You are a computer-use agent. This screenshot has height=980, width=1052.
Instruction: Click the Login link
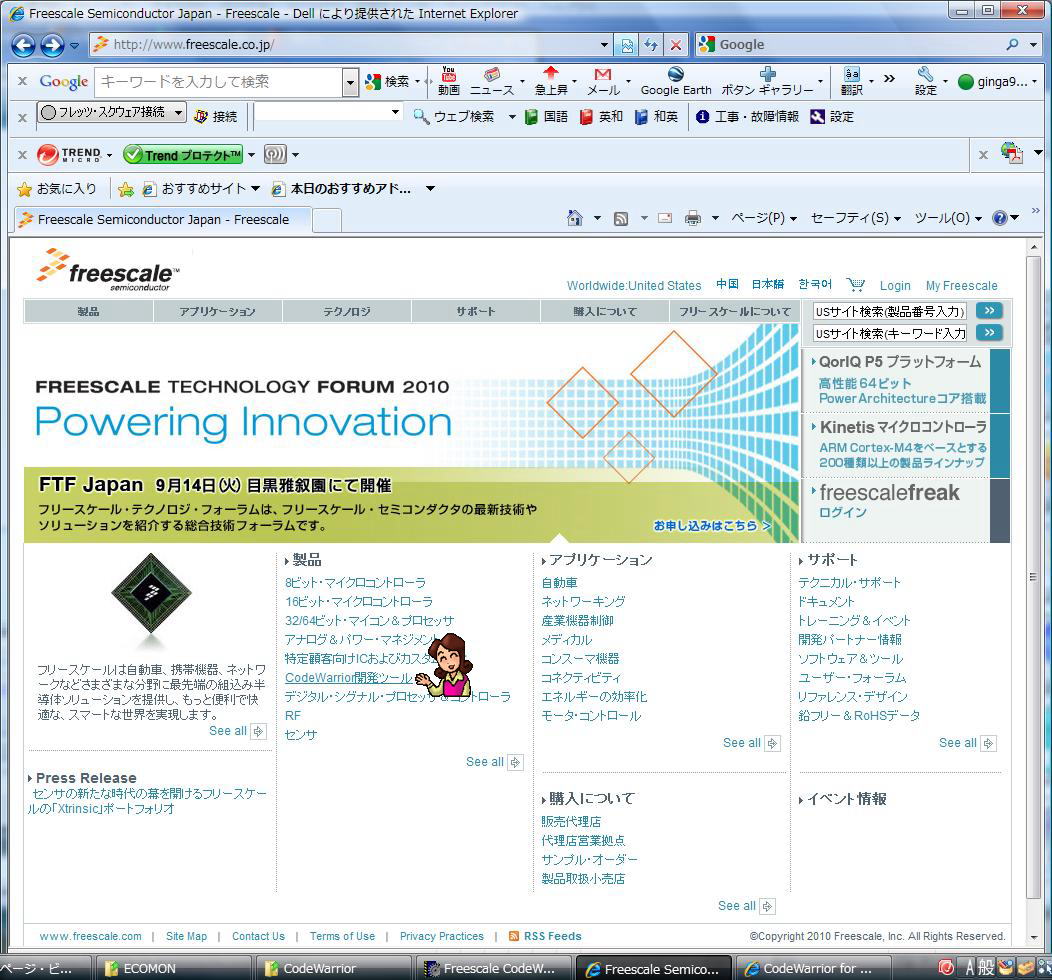(x=895, y=286)
